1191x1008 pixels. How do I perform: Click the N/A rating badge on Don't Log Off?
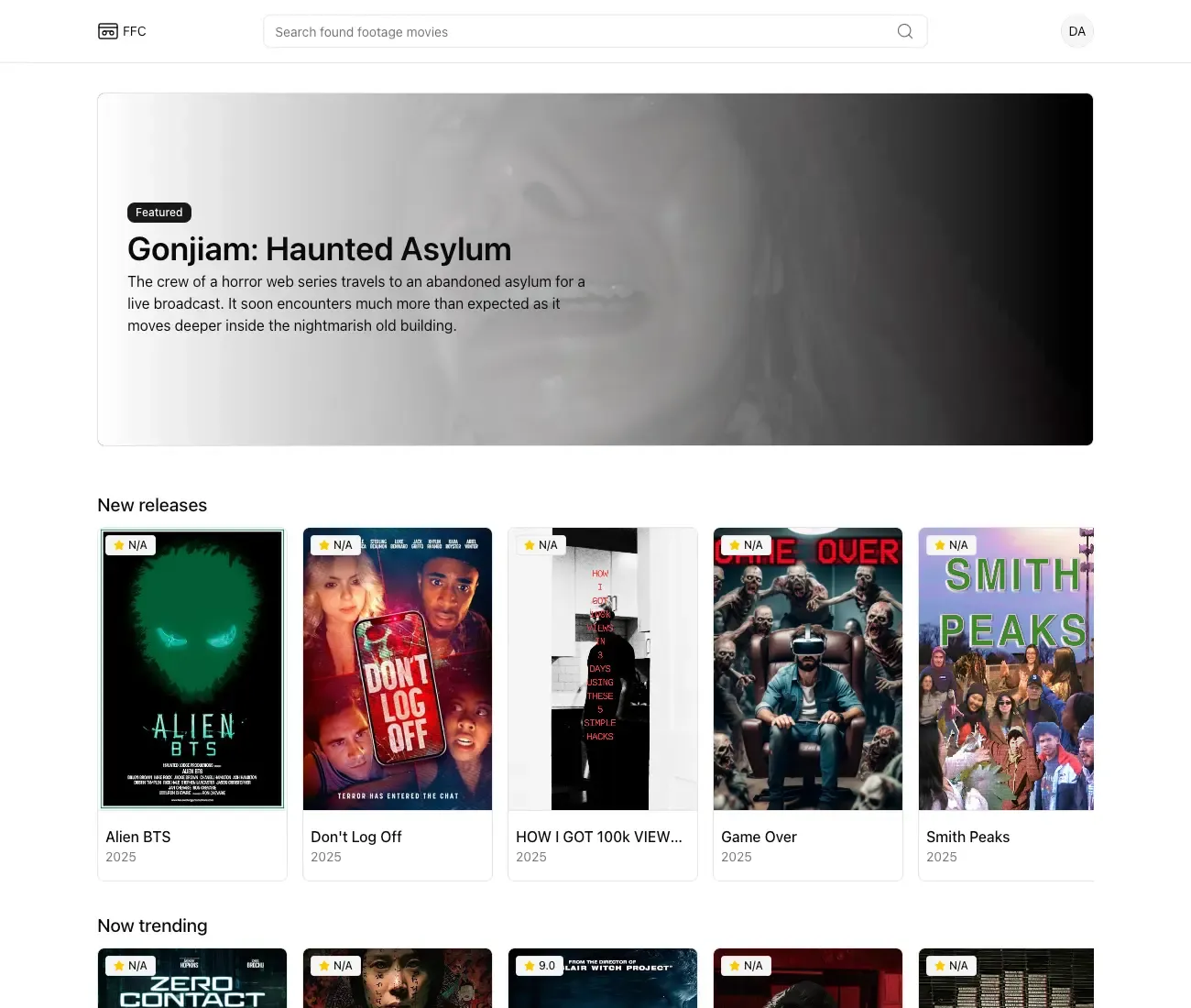point(335,544)
